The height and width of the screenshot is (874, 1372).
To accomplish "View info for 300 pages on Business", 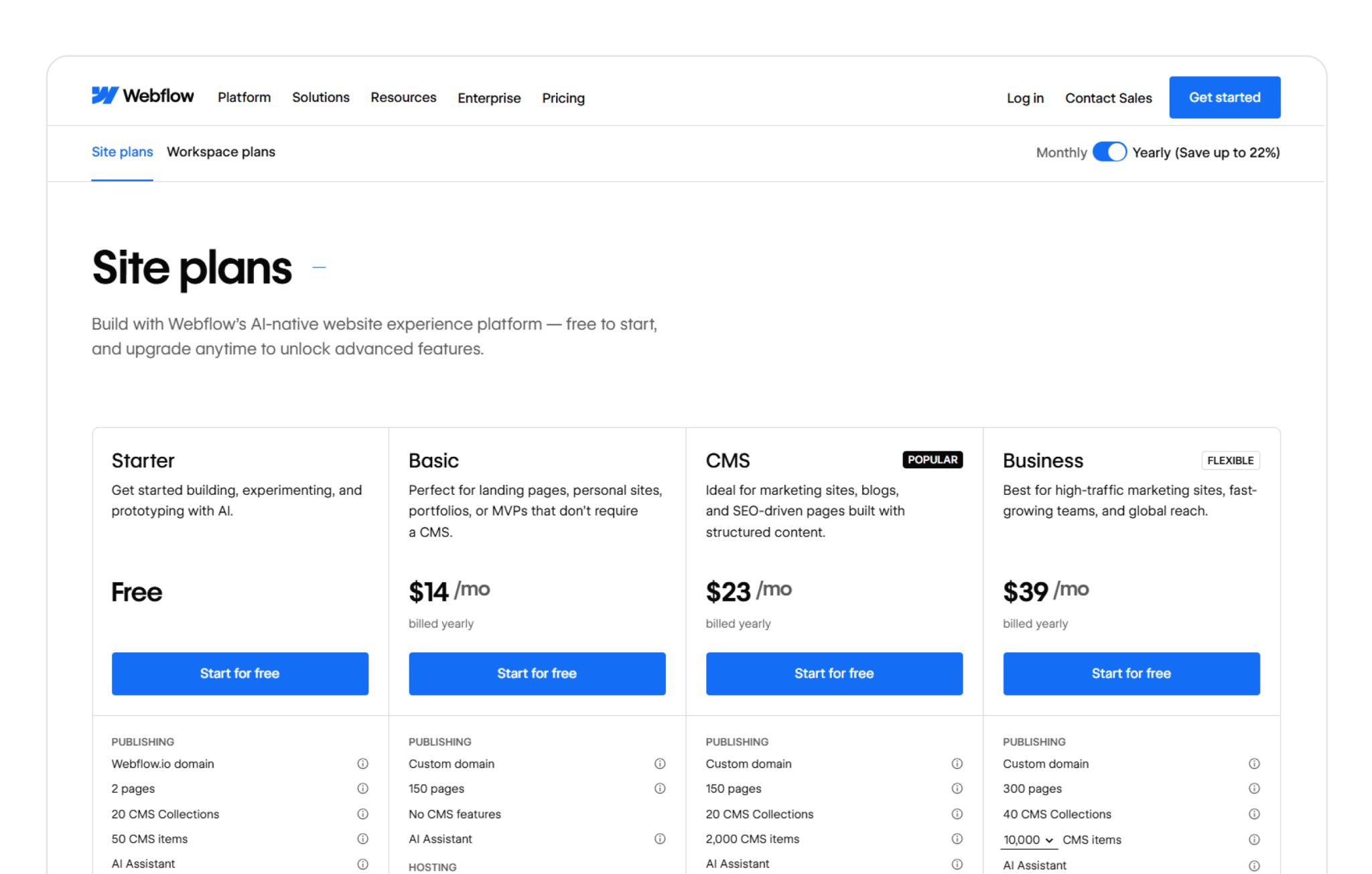I will click(x=1255, y=788).
